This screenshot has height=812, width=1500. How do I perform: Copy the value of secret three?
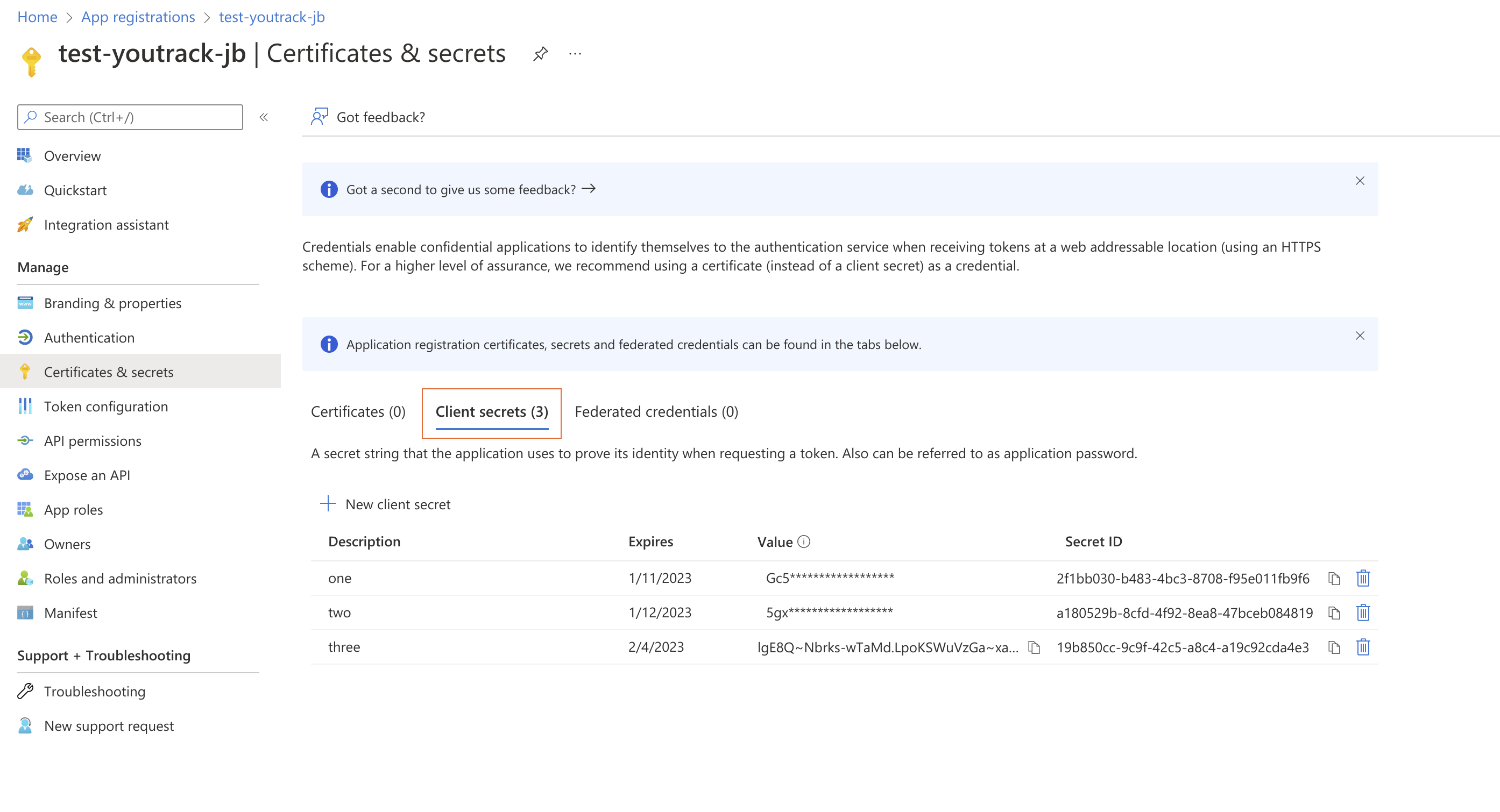1034,647
